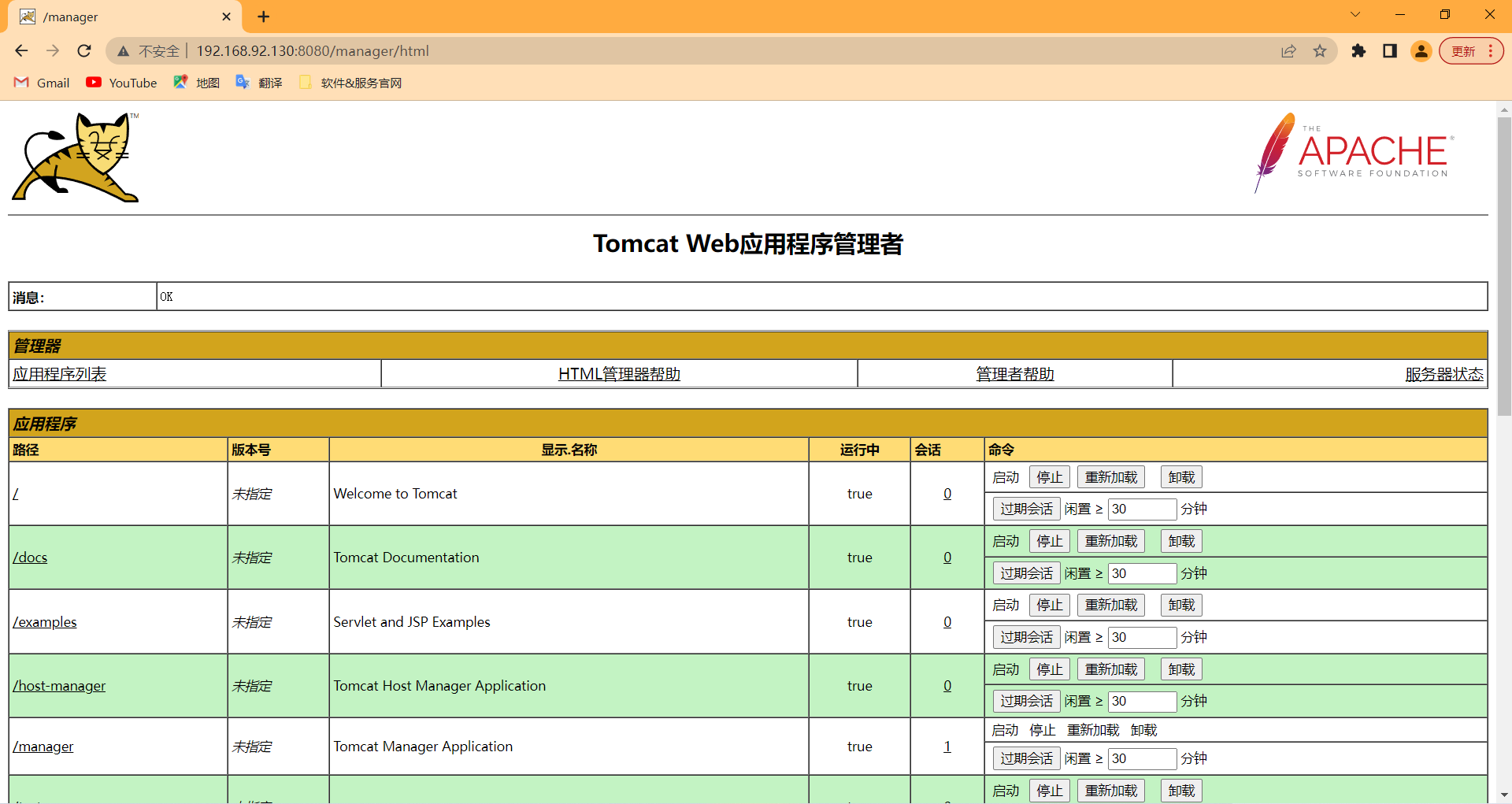Screen dimensions: 1512x804
Task: Open the HTML管理器帮助 link
Action: point(619,374)
